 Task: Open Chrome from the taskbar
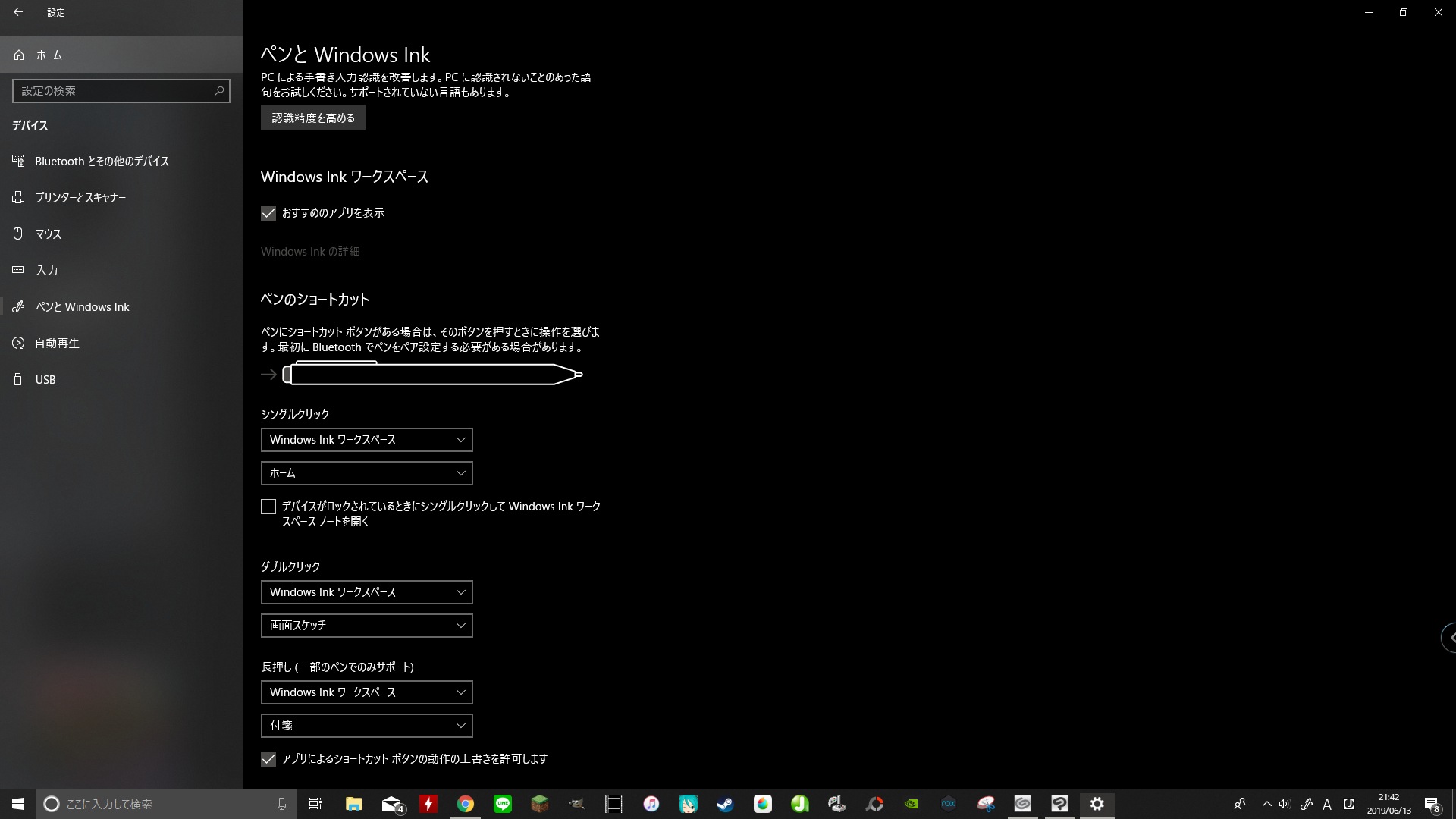(466, 804)
